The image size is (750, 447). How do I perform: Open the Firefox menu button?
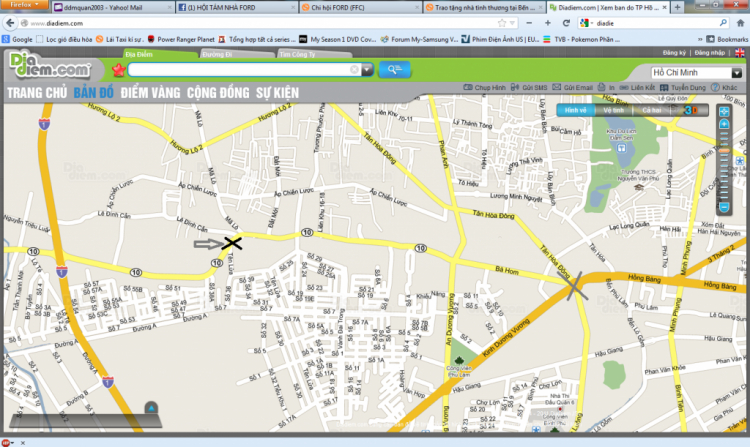(x=24, y=5)
